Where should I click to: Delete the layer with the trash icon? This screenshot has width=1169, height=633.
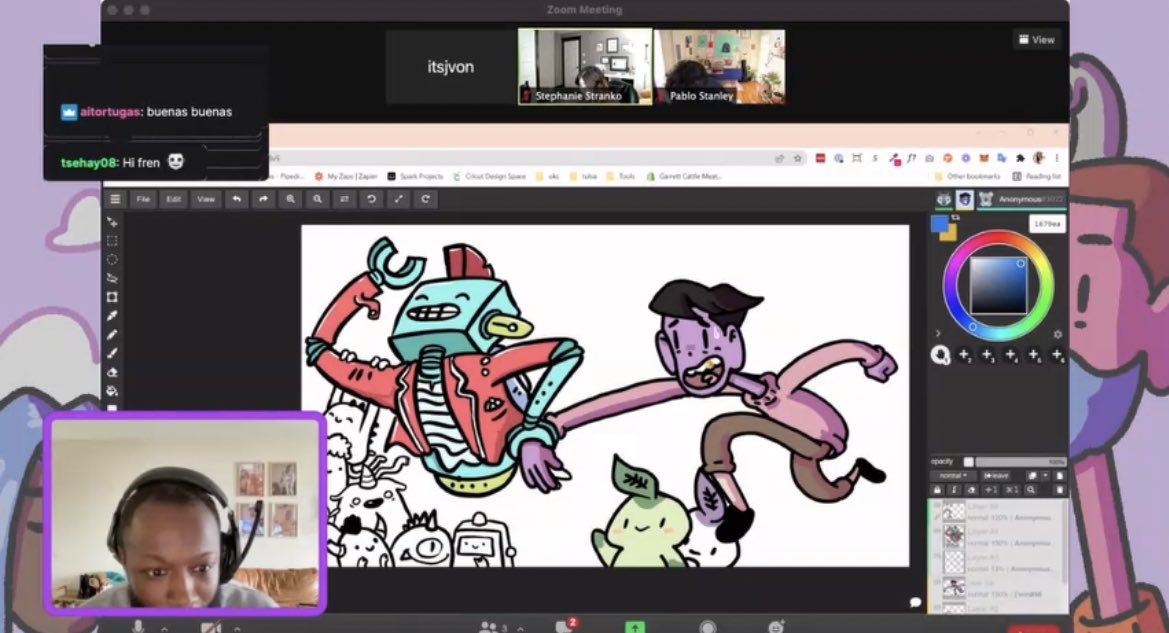[x=1059, y=490]
